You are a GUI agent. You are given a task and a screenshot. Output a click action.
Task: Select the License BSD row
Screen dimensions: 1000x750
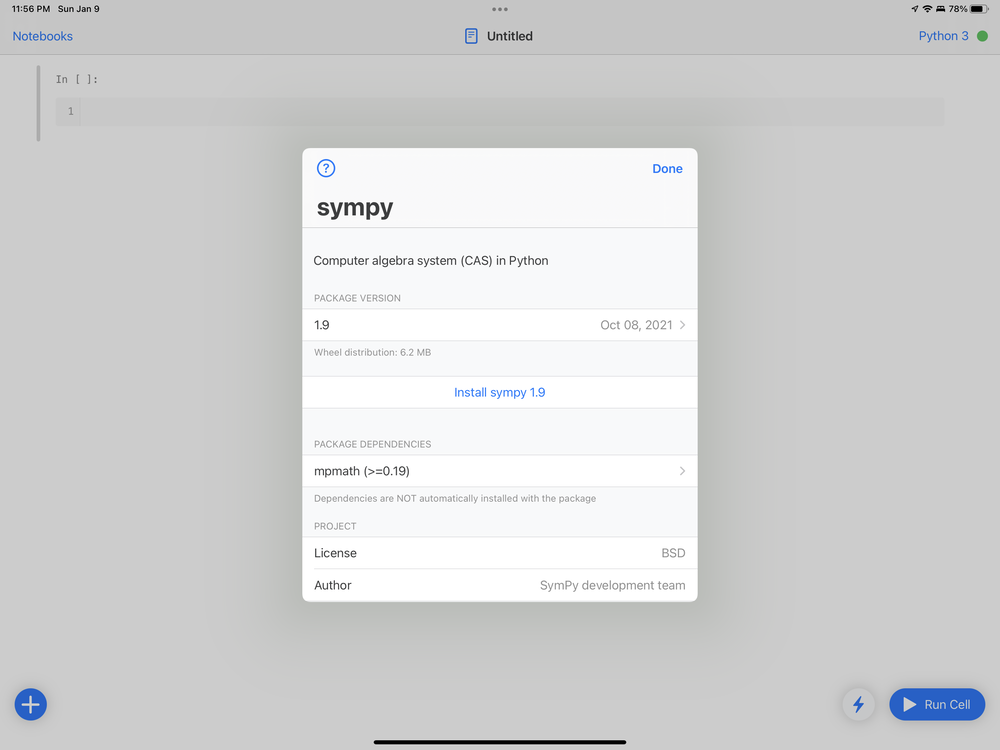[x=499, y=553]
